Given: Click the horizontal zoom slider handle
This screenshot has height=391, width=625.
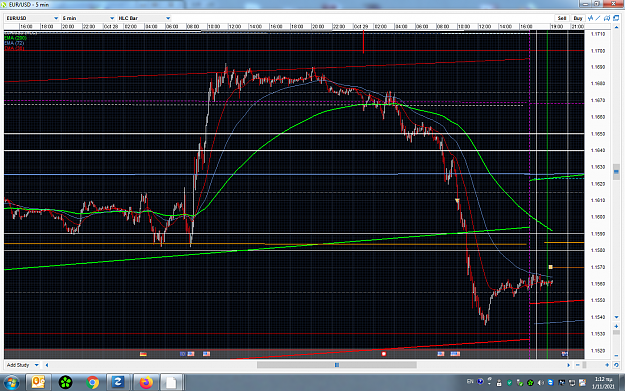Looking at the screenshot, I should click(584, 365).
